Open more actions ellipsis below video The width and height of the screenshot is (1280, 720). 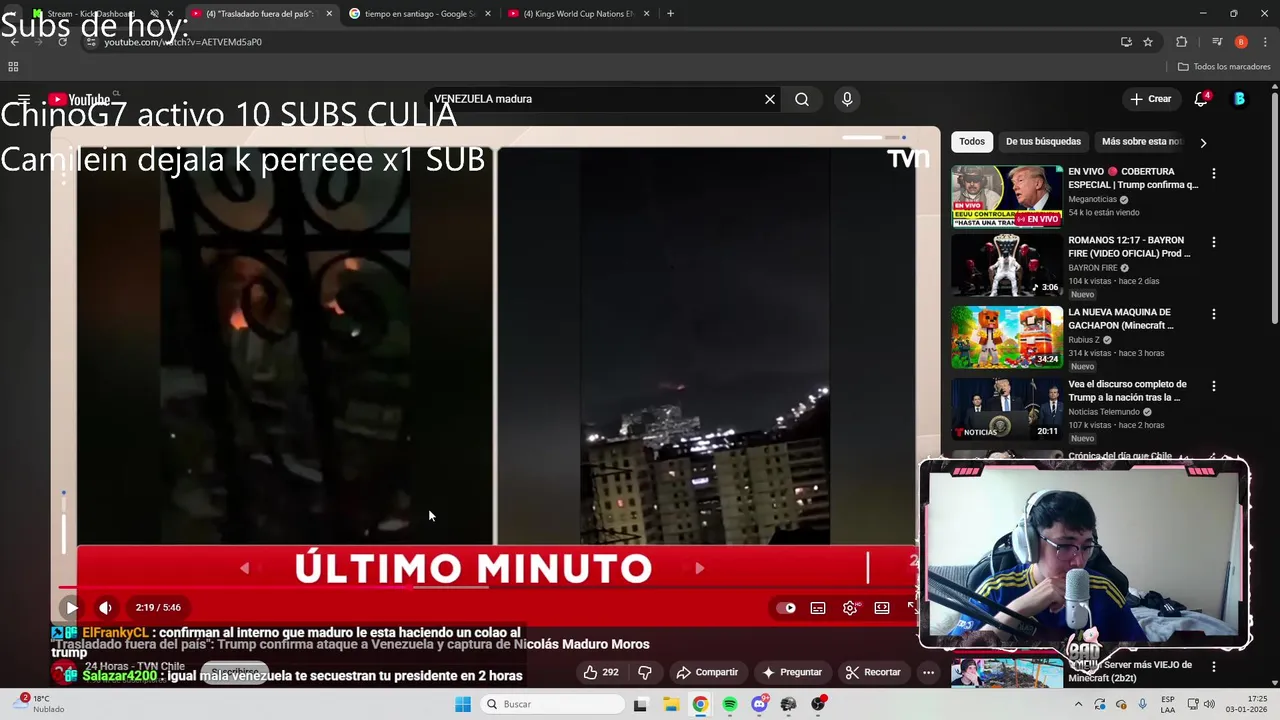(x=928, y=672)
